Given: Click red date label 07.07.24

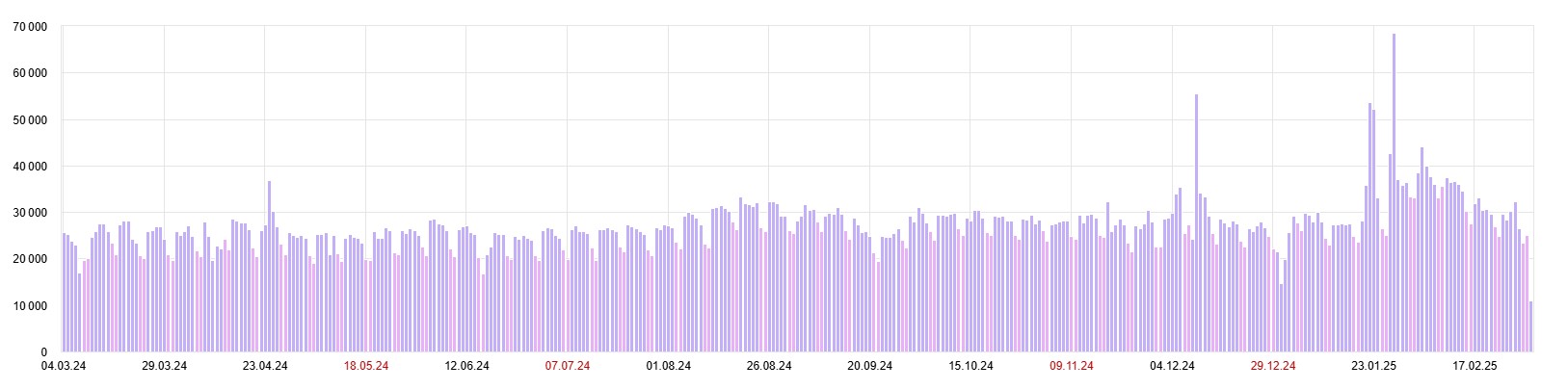Looking at the screenshot, I should pos(568,366).
